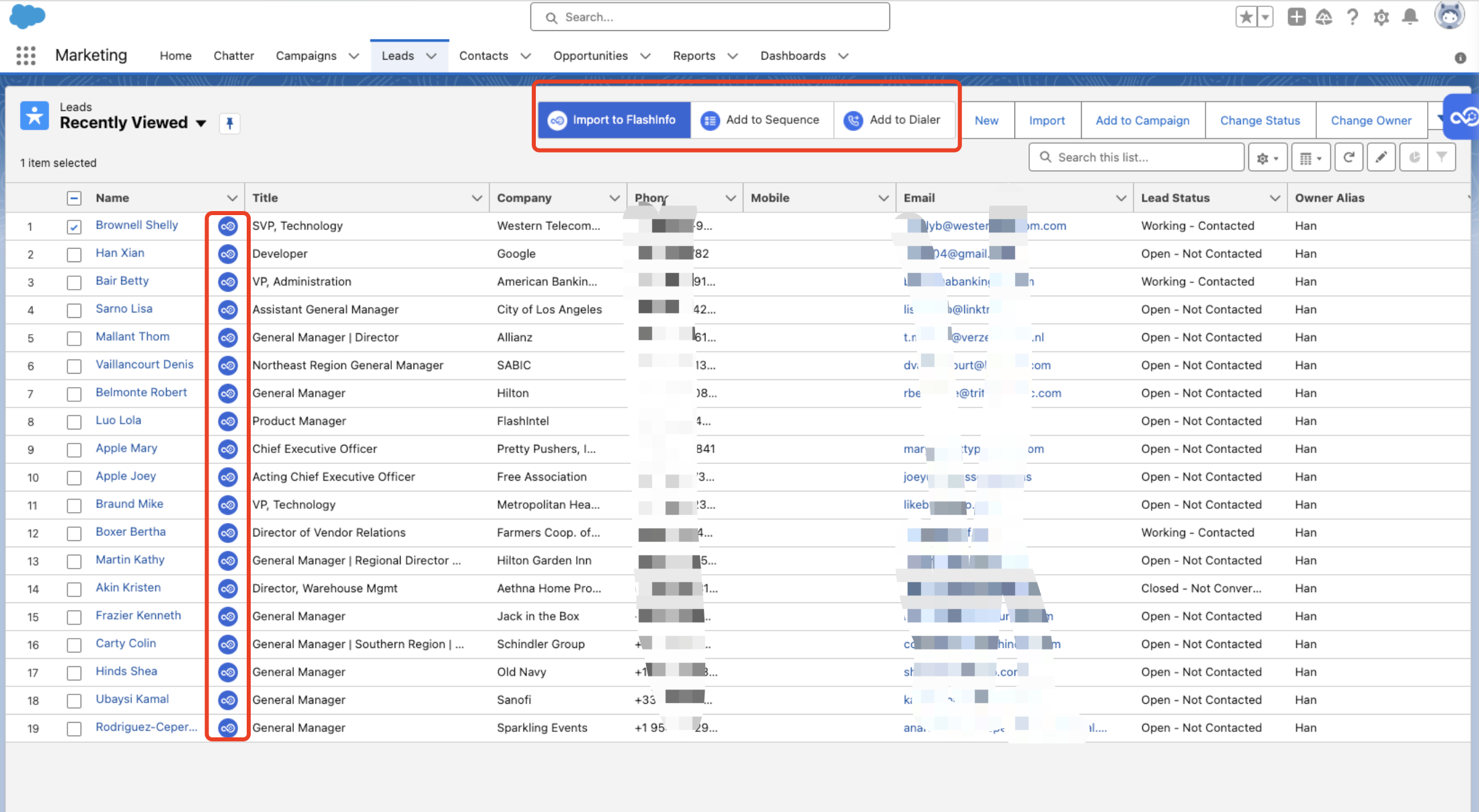The image size is (1479, 812).
Task: Open the Reports tab
Action: click(694, 56)
